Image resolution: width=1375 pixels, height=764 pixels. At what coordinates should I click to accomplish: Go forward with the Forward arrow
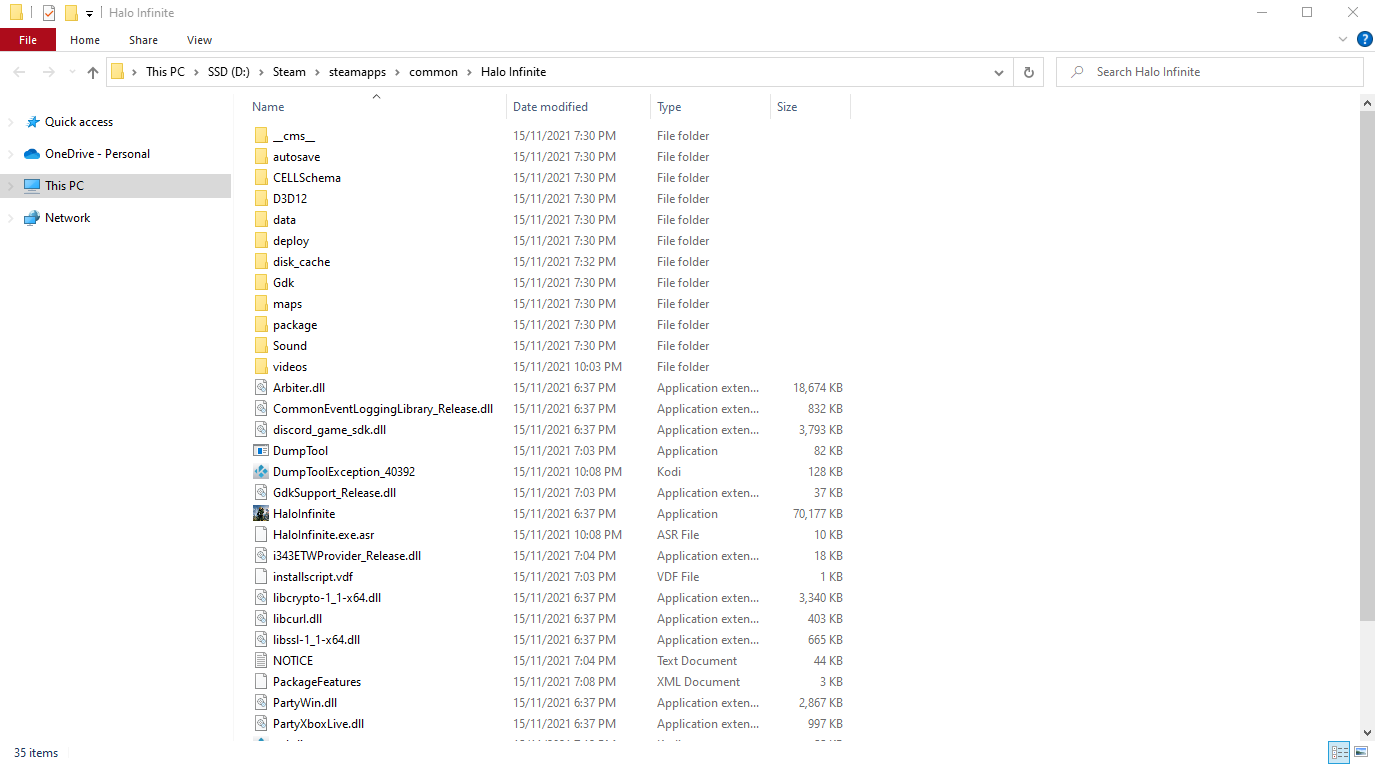point(48,72)
